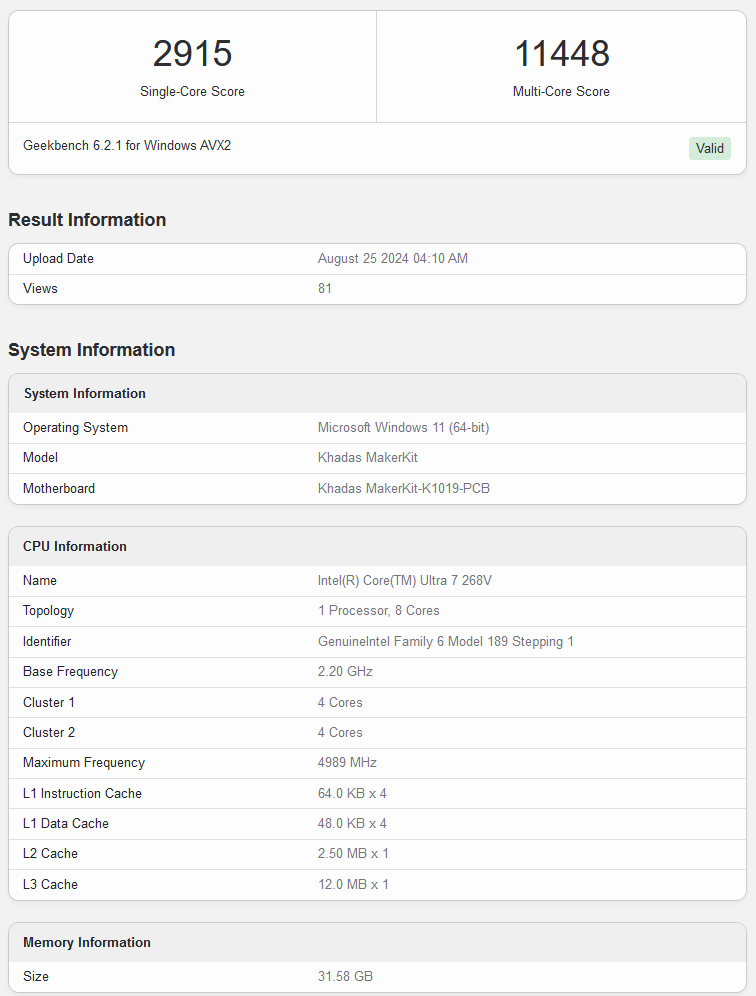Select the upload date August 25 2024 value
Screen dimensions: 756x996
coord(392,259)
